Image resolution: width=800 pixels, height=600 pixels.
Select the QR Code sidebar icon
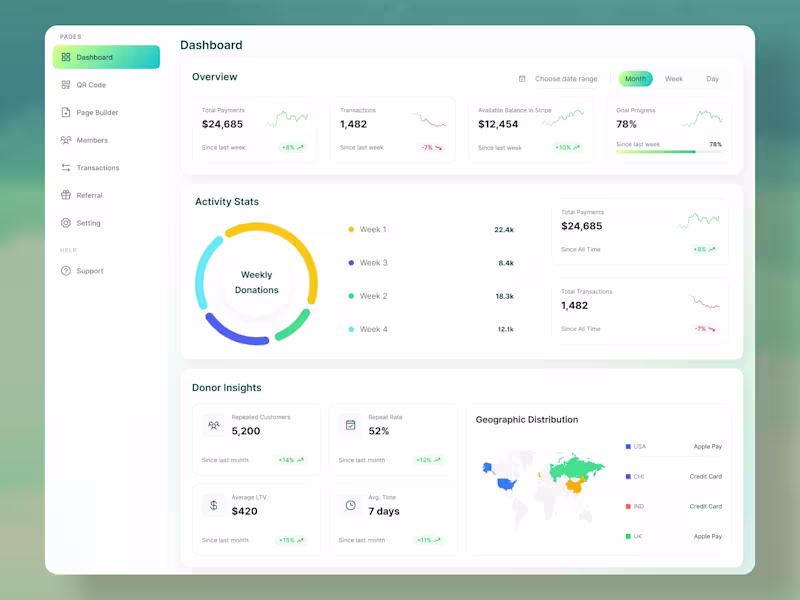(x=64, y=85)
